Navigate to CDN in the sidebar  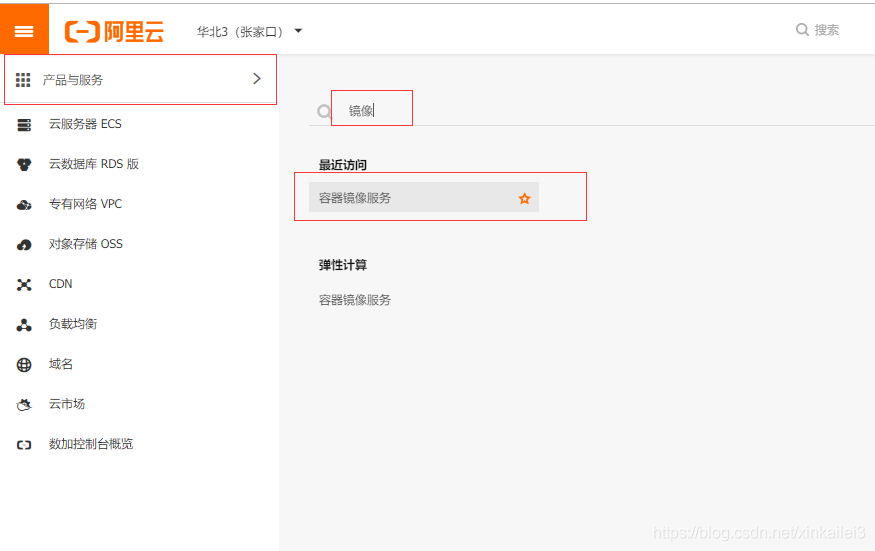[60, 284]
